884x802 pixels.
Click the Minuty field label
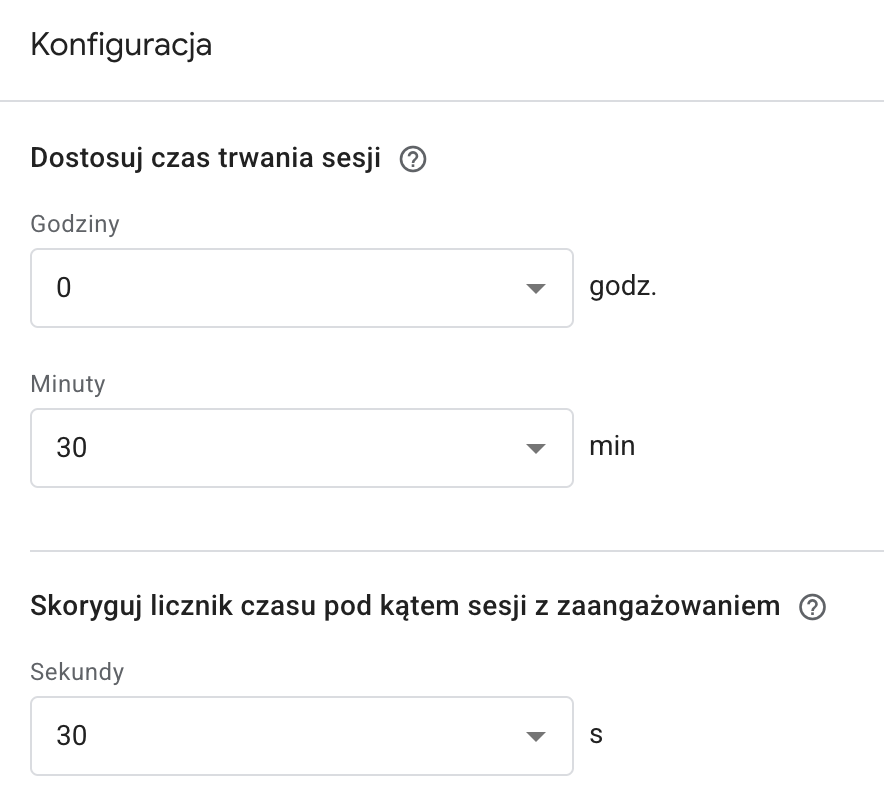(x=68, y=384)
